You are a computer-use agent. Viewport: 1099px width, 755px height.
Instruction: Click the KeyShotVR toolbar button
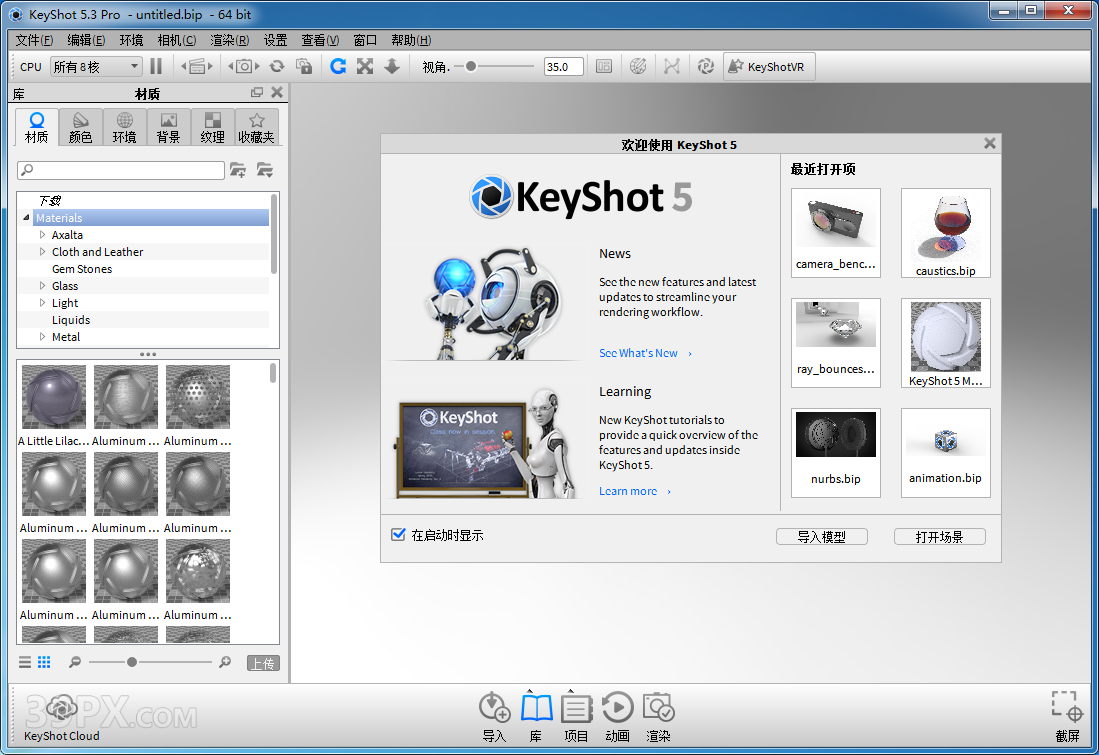pyautogui.click(x=767, y=67)
